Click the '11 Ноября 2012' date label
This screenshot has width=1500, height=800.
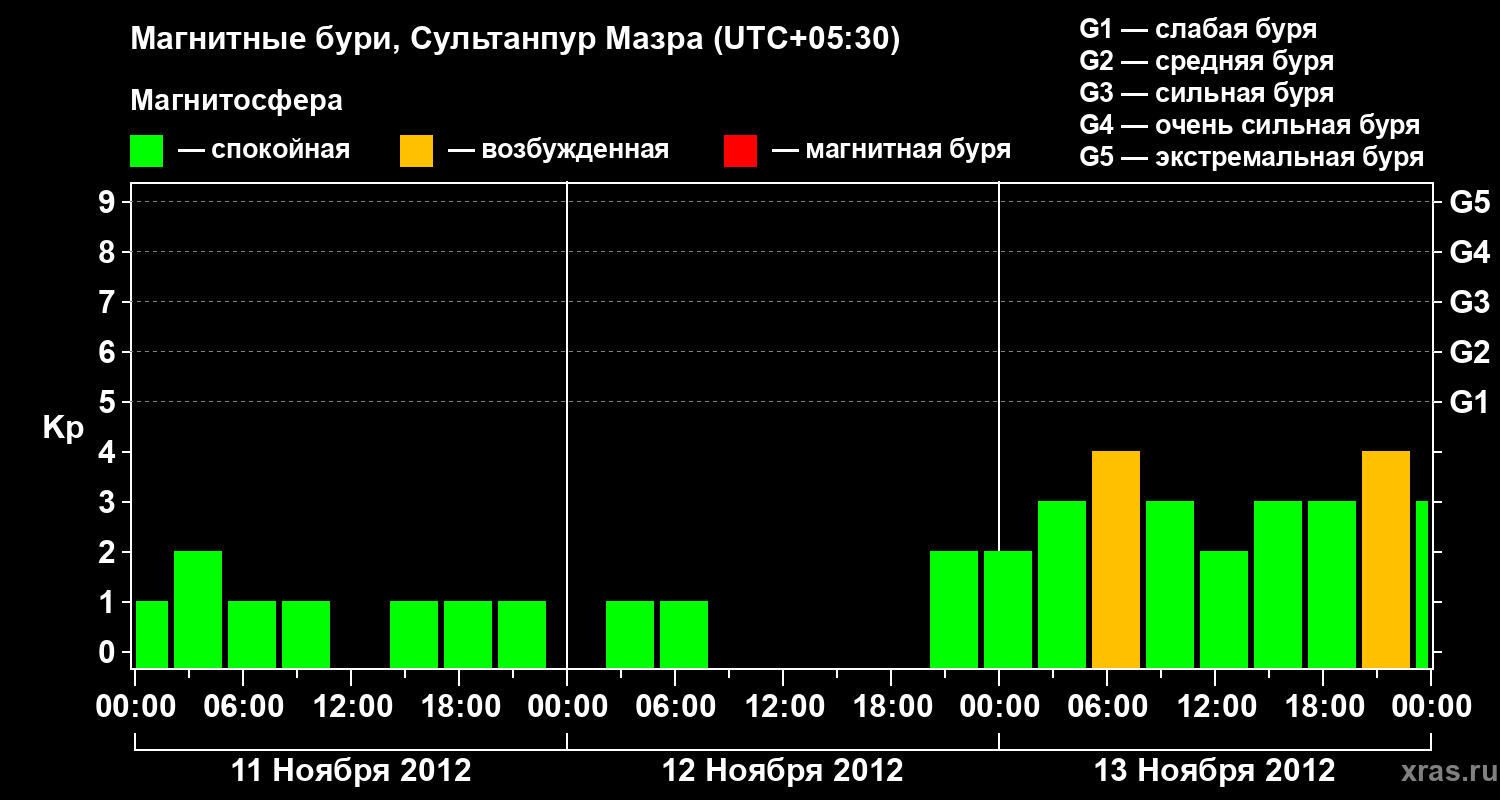351,771
